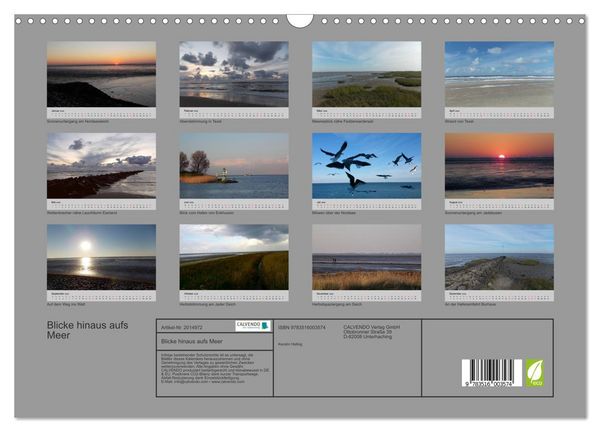Open the lighthouse harbor view photo
Image resolution: width=600 pixels, height=432 pixels.
[x=234, y=165]
